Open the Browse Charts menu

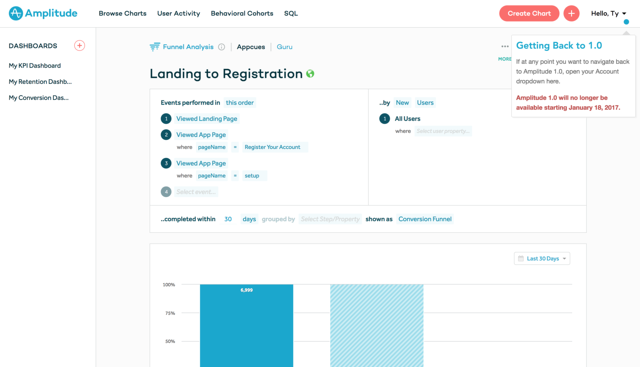pyautogui.click(x=122, y=13)
